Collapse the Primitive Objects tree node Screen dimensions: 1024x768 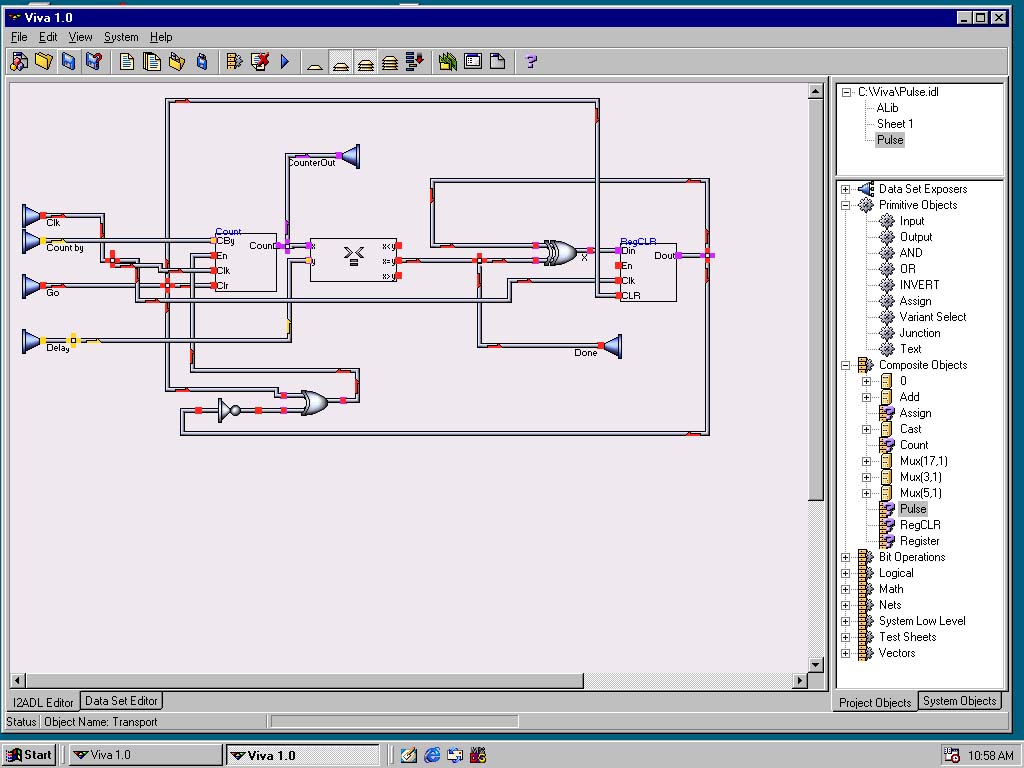click(846, 205)
